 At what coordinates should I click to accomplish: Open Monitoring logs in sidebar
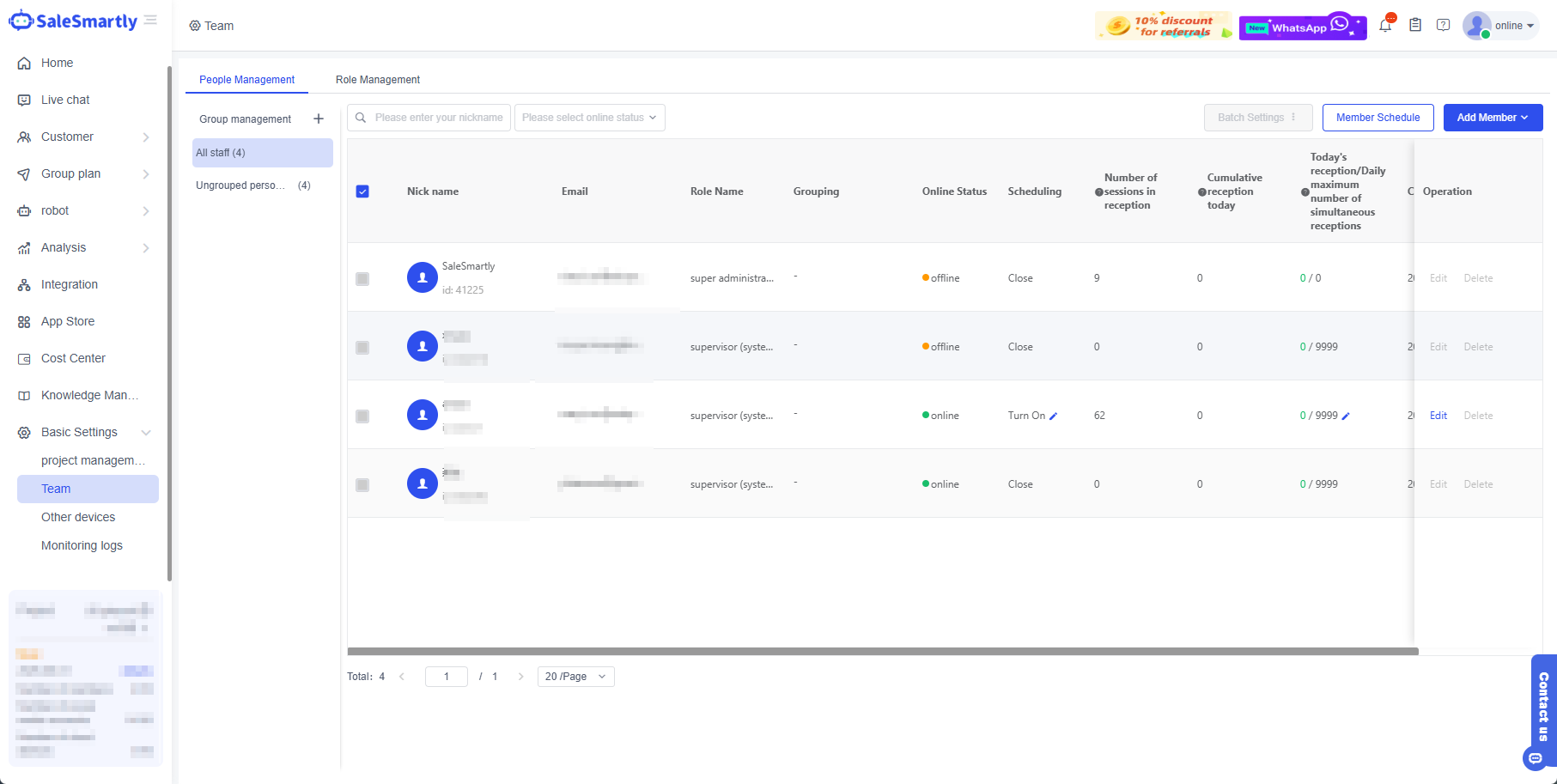[x=82, y=545]
